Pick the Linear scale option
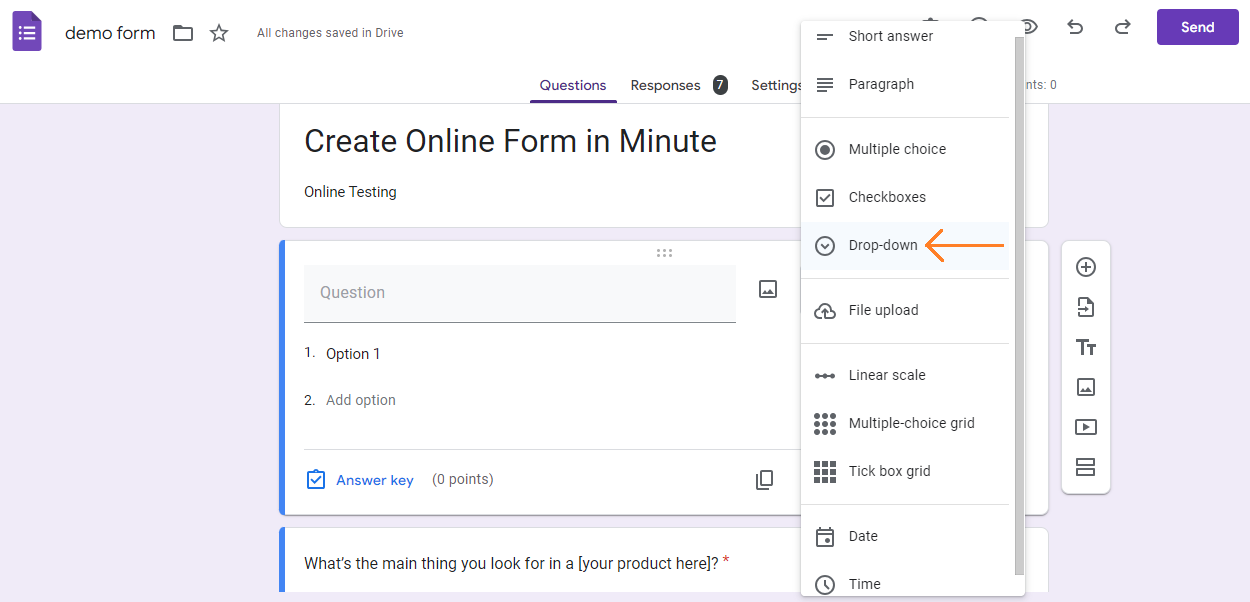Image resolution: width=1250 pixels, height=602 pixels. (886, 375)
